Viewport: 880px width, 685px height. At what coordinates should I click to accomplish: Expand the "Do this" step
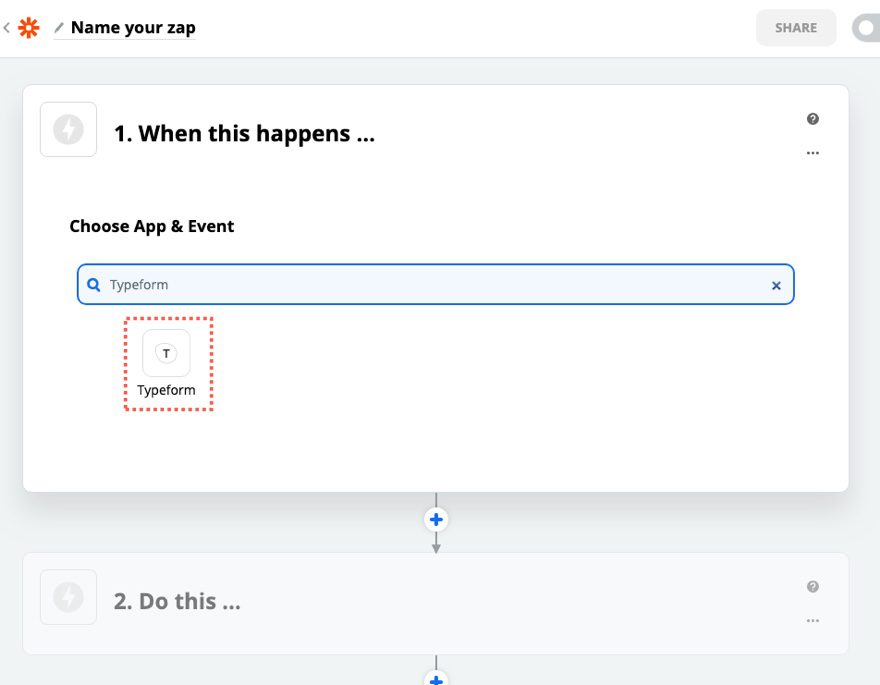[177, 601]
